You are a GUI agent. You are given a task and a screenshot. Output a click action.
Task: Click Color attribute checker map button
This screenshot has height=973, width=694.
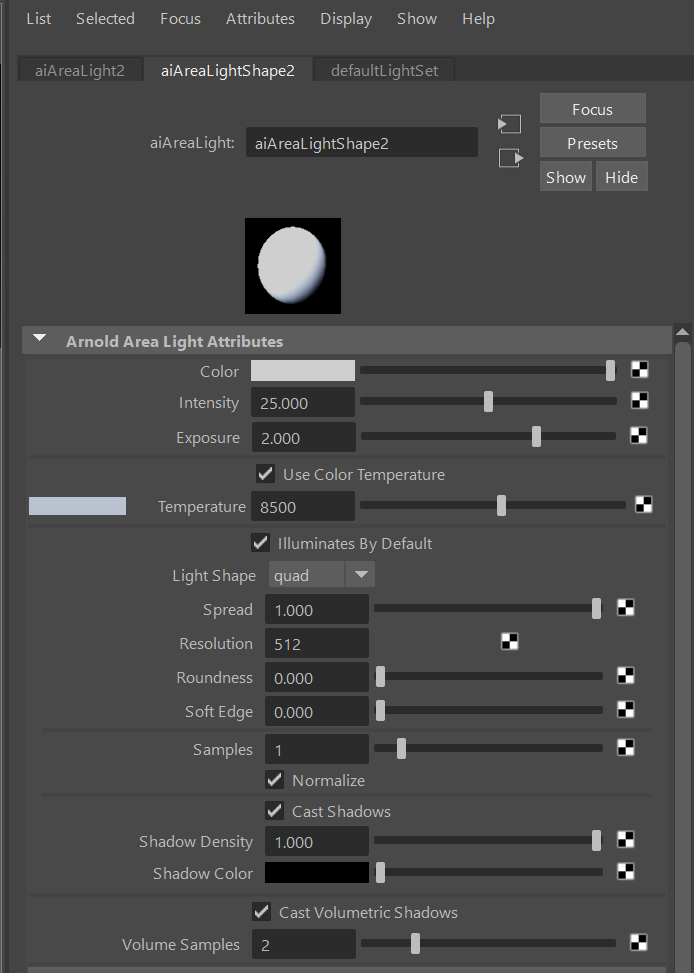click(x=639, y=370)
